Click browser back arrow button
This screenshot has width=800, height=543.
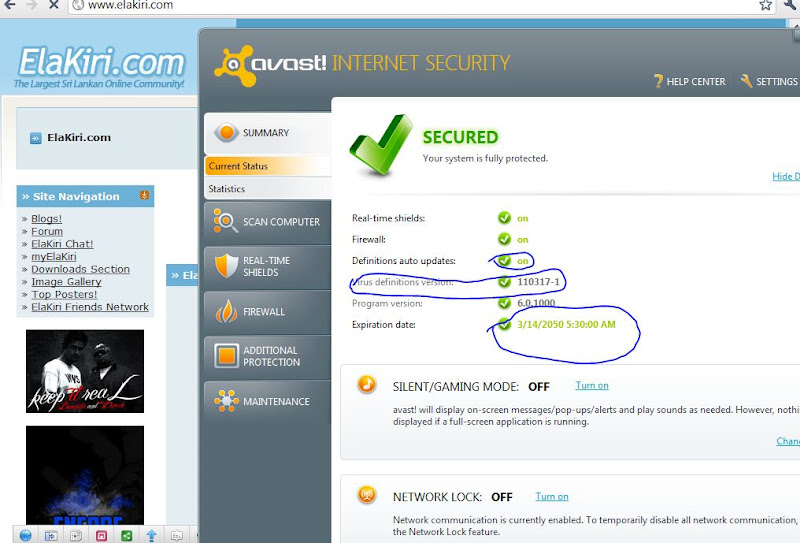[x=9, y=5]
